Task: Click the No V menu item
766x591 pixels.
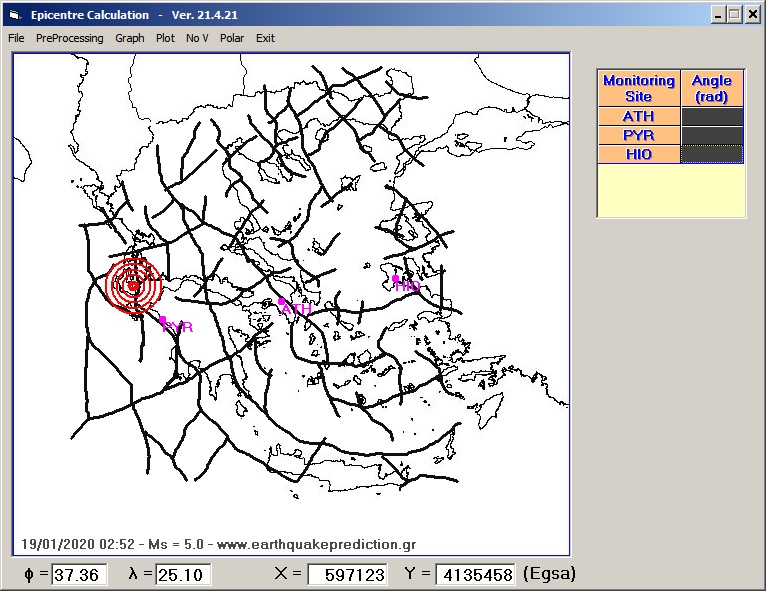Action: tap(197, 38)
